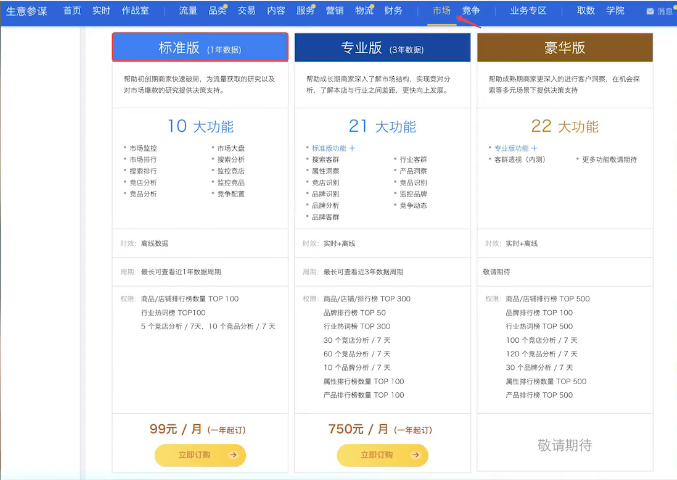The image size is (677, 480).
Task: Click arrow icon on 99元 order button
Action: [x=233, y=454]
